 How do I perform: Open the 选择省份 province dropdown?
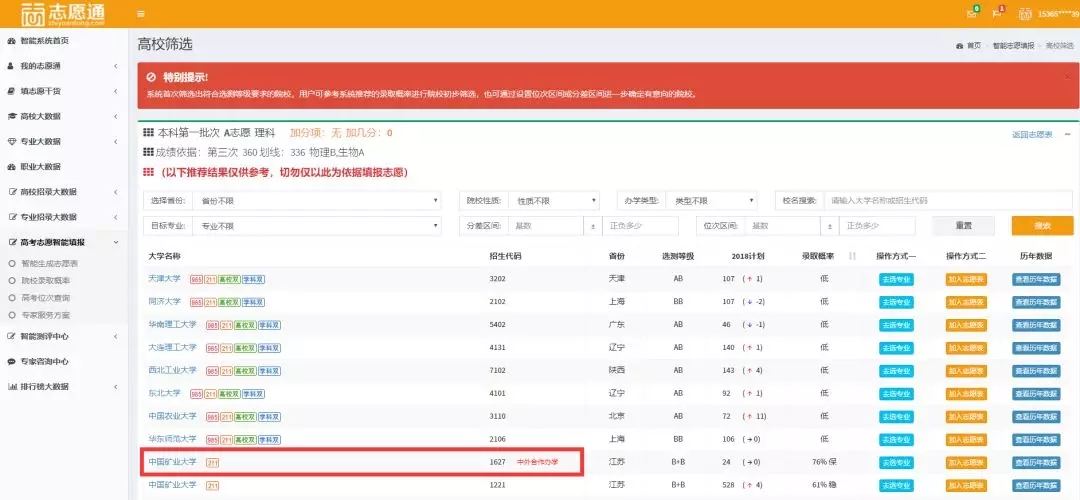314,200
